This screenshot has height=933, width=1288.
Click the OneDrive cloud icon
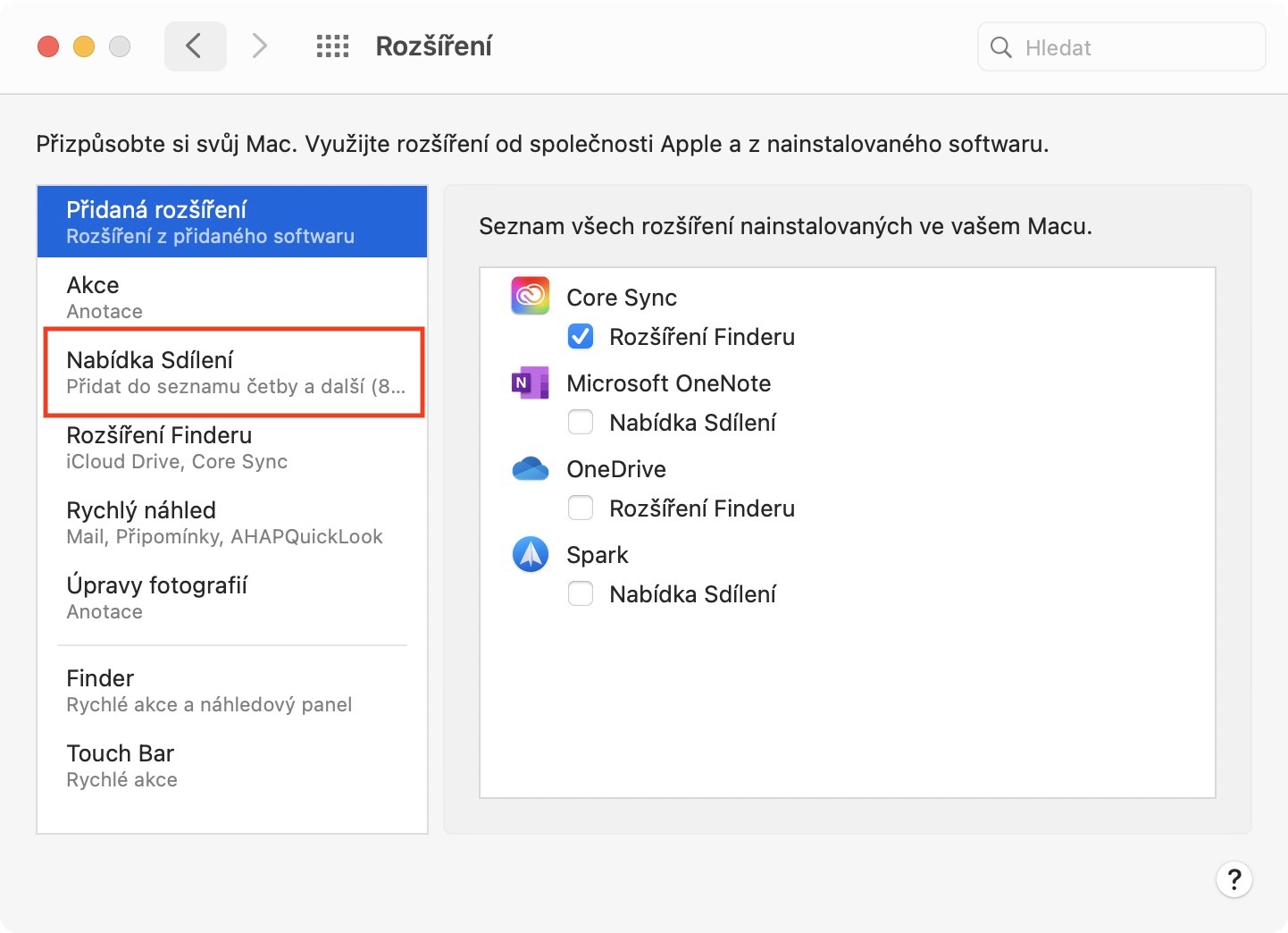point(531,468)
